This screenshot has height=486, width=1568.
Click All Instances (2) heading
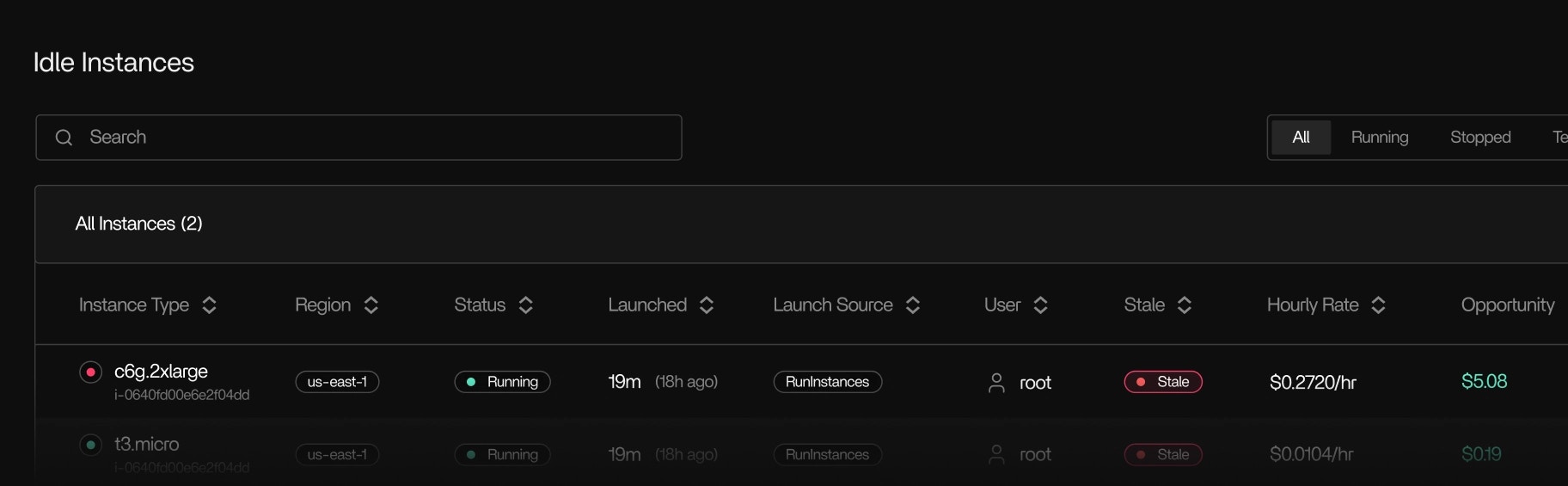coord(139,224)
